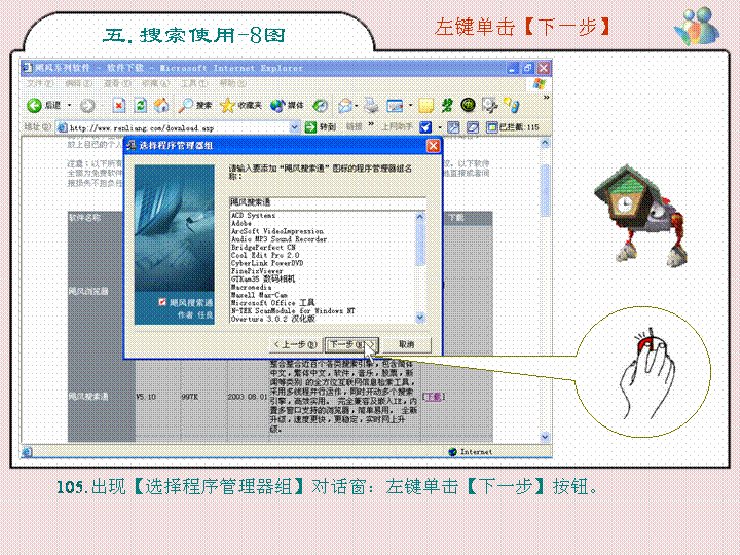Select Adobe in the program group list

[x=243, y=222]
